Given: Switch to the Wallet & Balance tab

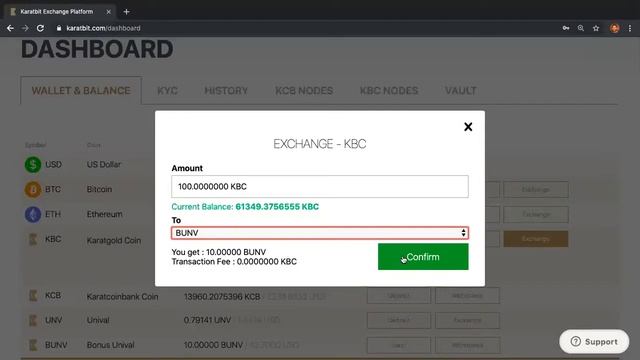Looking at the screenshot, I should 81,91.
